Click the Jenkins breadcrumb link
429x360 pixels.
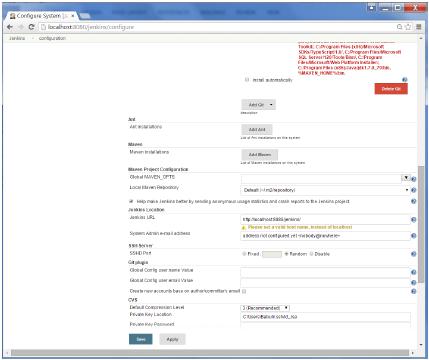tap(17, 38)
